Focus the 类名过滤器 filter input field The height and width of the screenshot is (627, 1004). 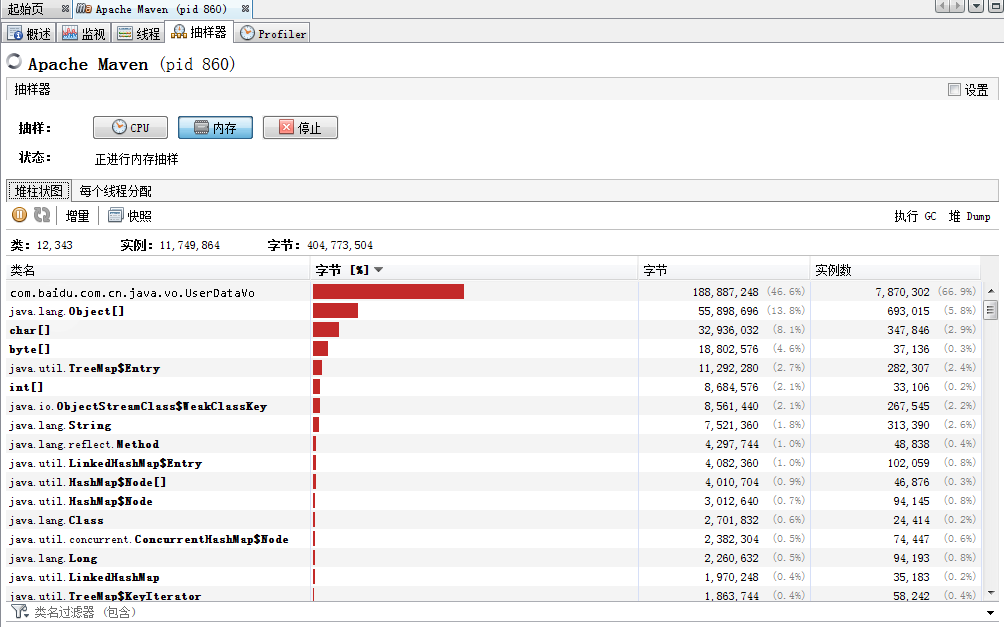tap(506, 612)
